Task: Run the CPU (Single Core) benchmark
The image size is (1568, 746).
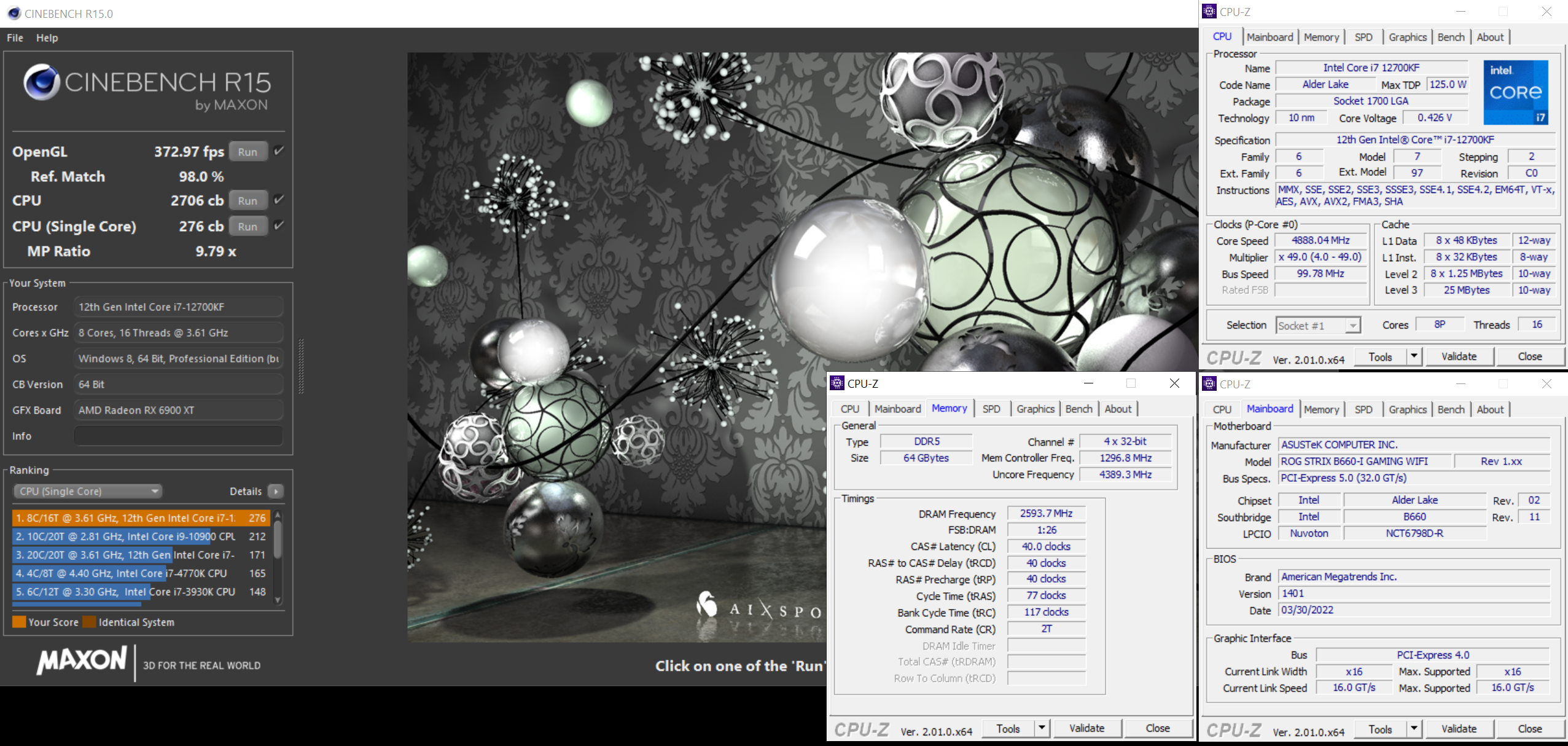Action: (x=248, y=226)
